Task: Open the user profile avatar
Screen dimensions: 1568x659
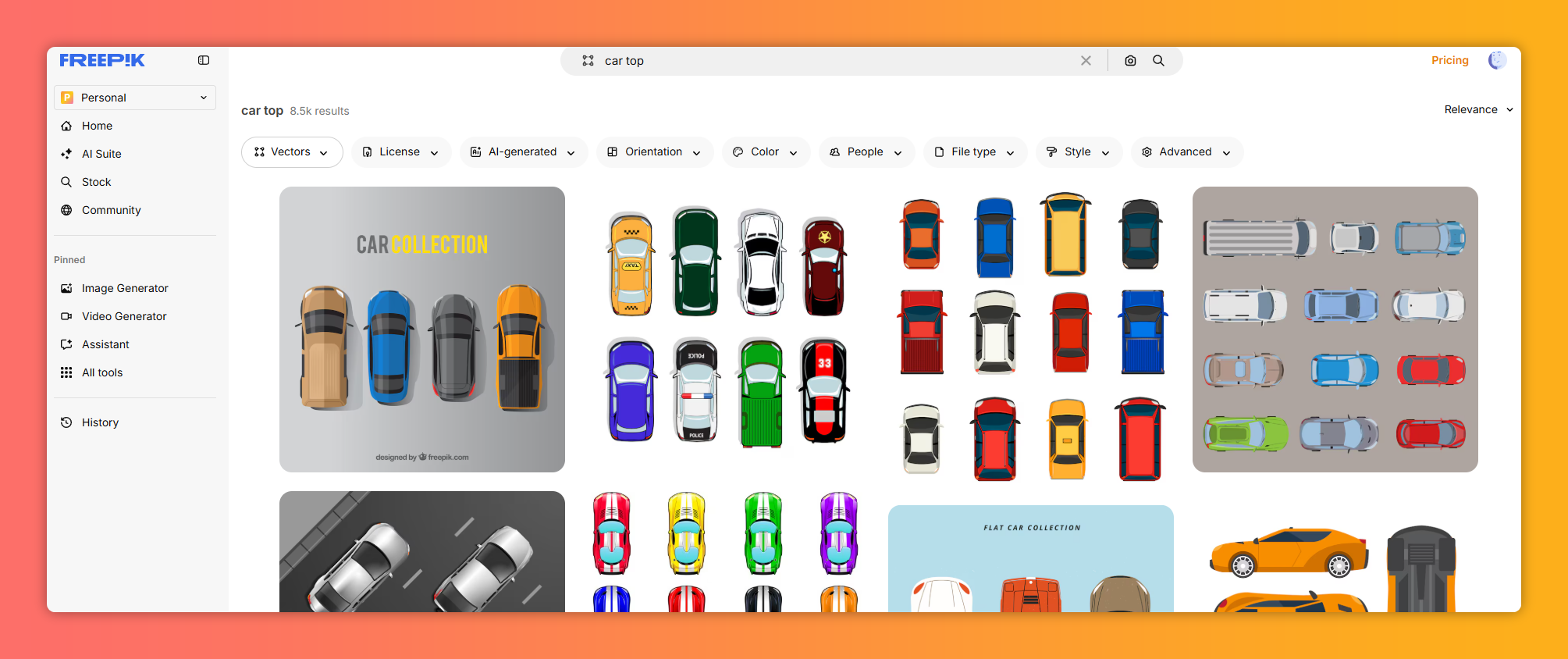Action: pos(1496,60)
